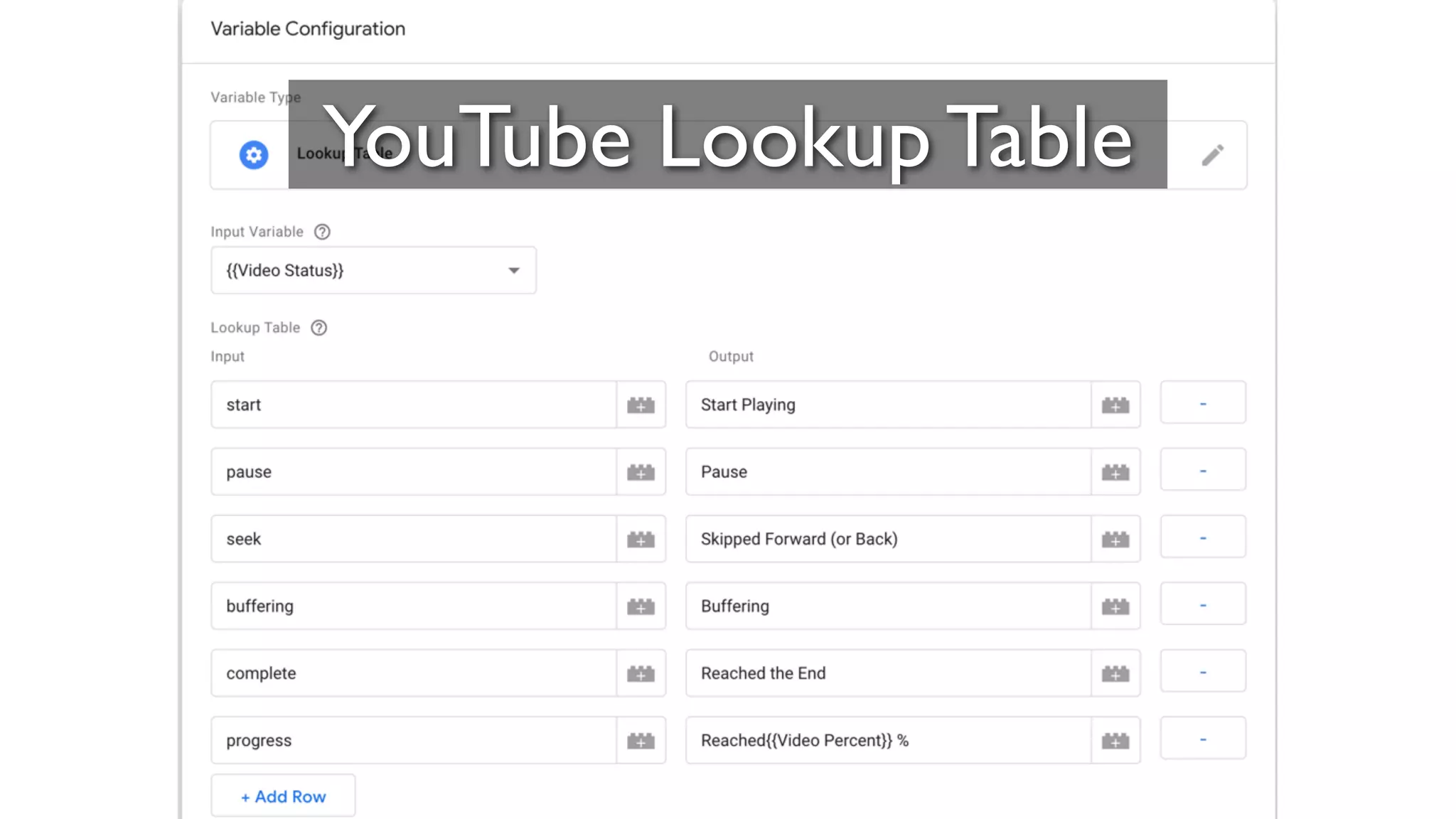Remove the 'start' row with minus button
Image resolution: width=1456 pixels, height=819 pixels.
tap(1203, 403)
